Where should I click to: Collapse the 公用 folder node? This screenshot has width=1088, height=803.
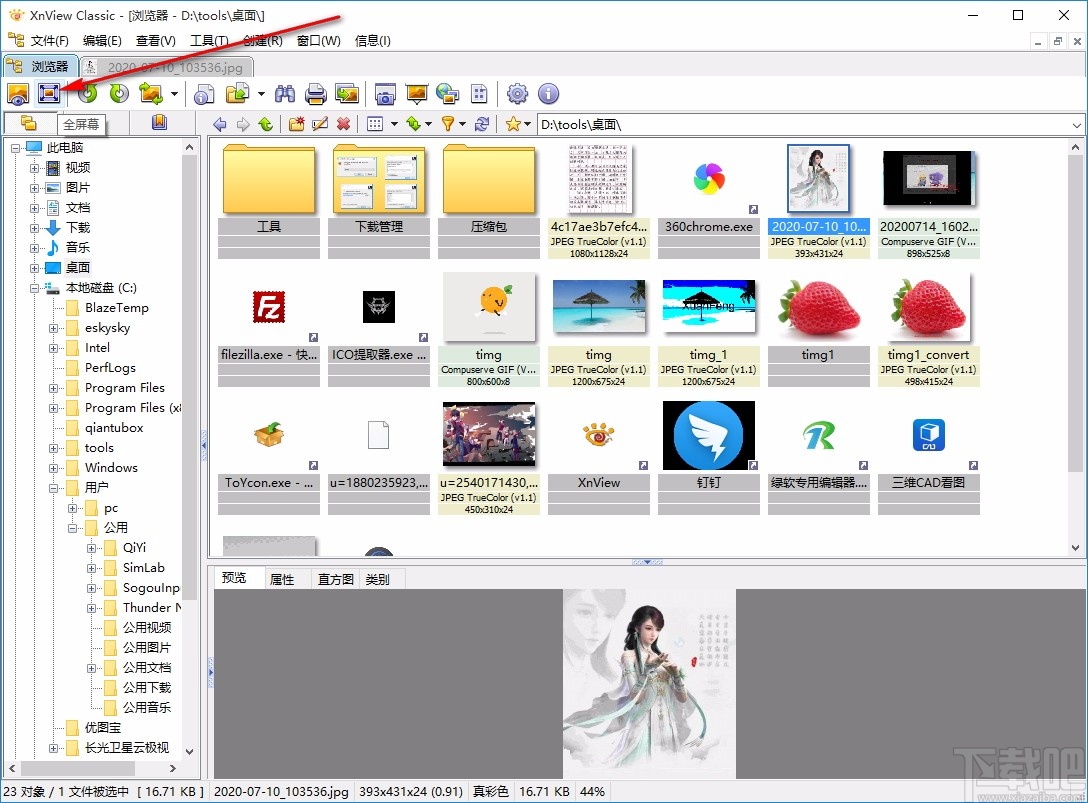tap(72, 528)
